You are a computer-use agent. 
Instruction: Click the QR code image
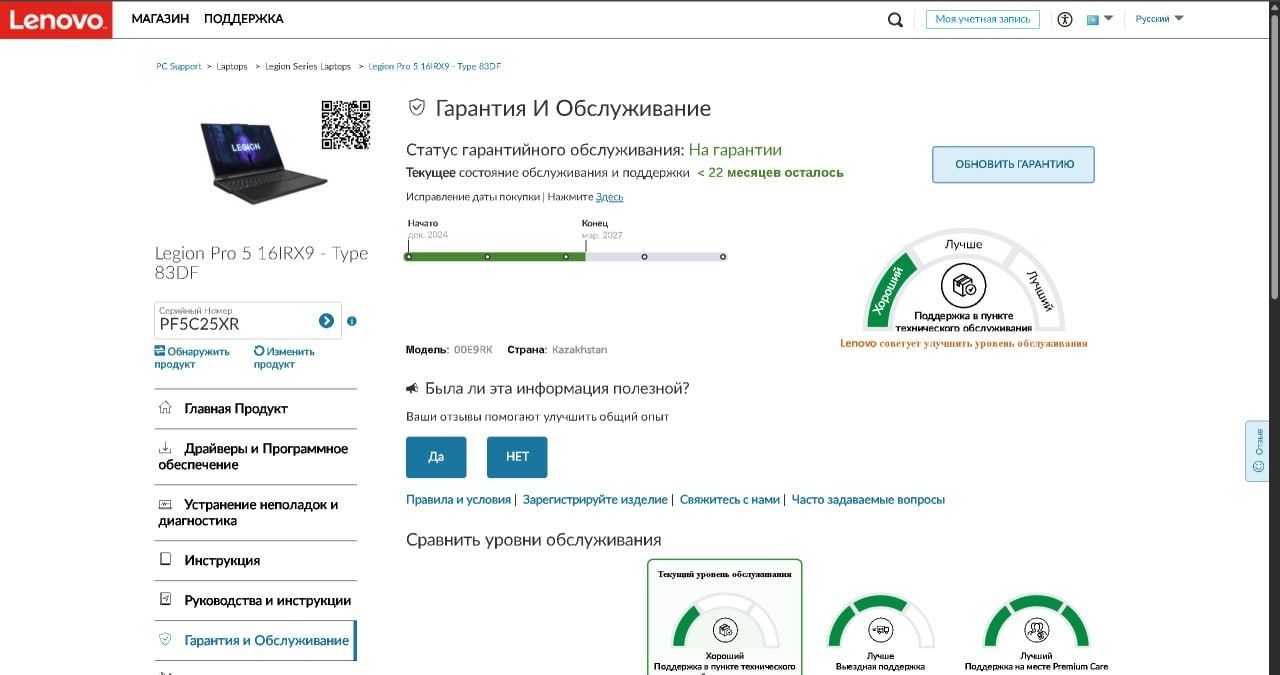[x=346, y=125]
